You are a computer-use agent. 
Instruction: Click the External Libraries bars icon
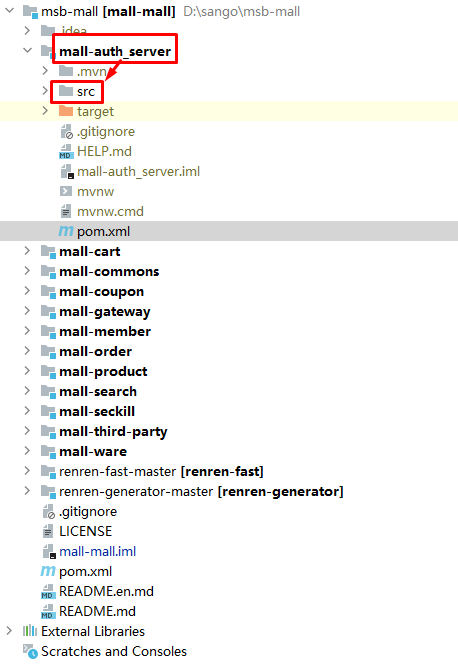click(30, 631)
